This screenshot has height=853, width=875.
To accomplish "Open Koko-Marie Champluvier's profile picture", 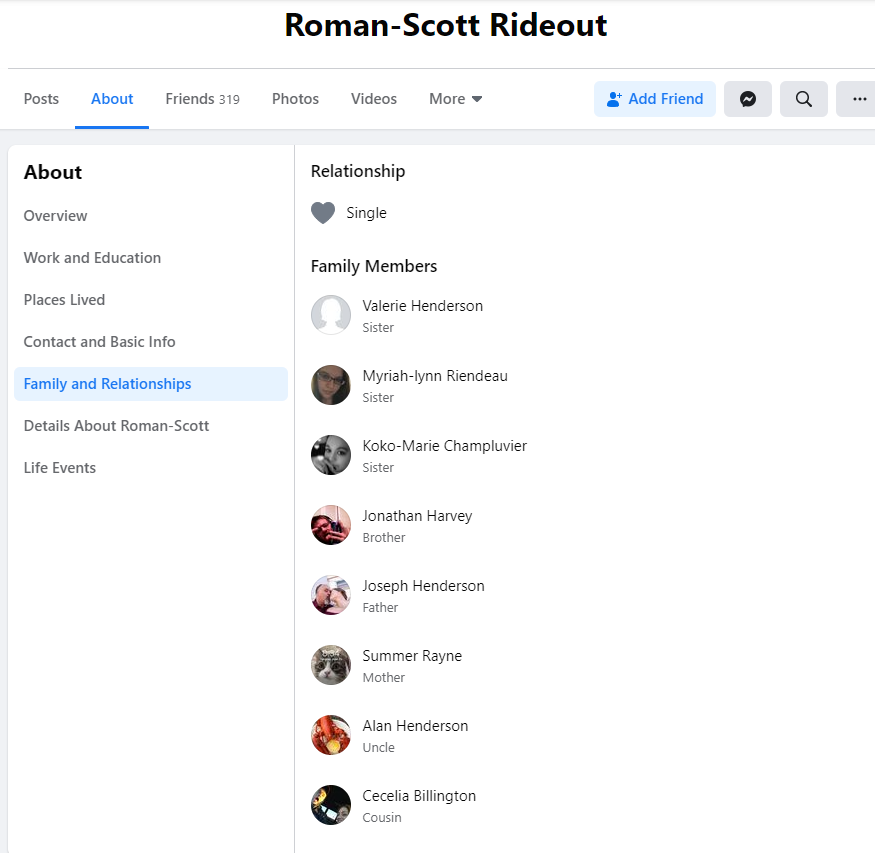I will pos(331,455).
